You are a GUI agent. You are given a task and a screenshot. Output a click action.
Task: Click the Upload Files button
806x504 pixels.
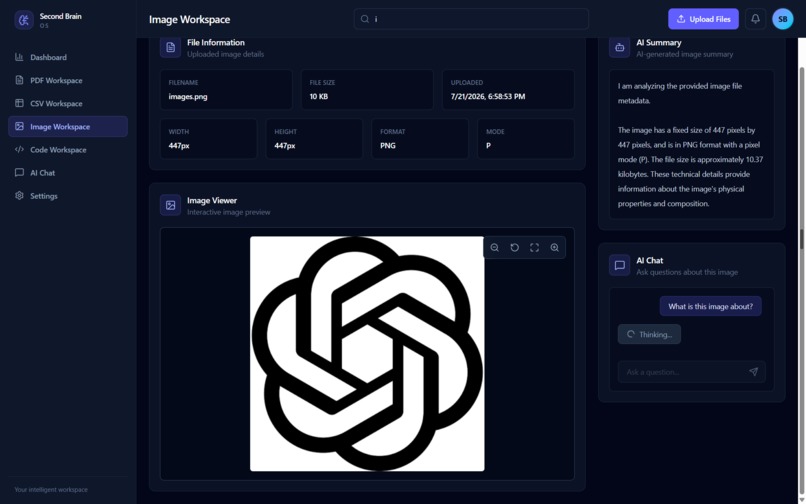click(703, 19)
